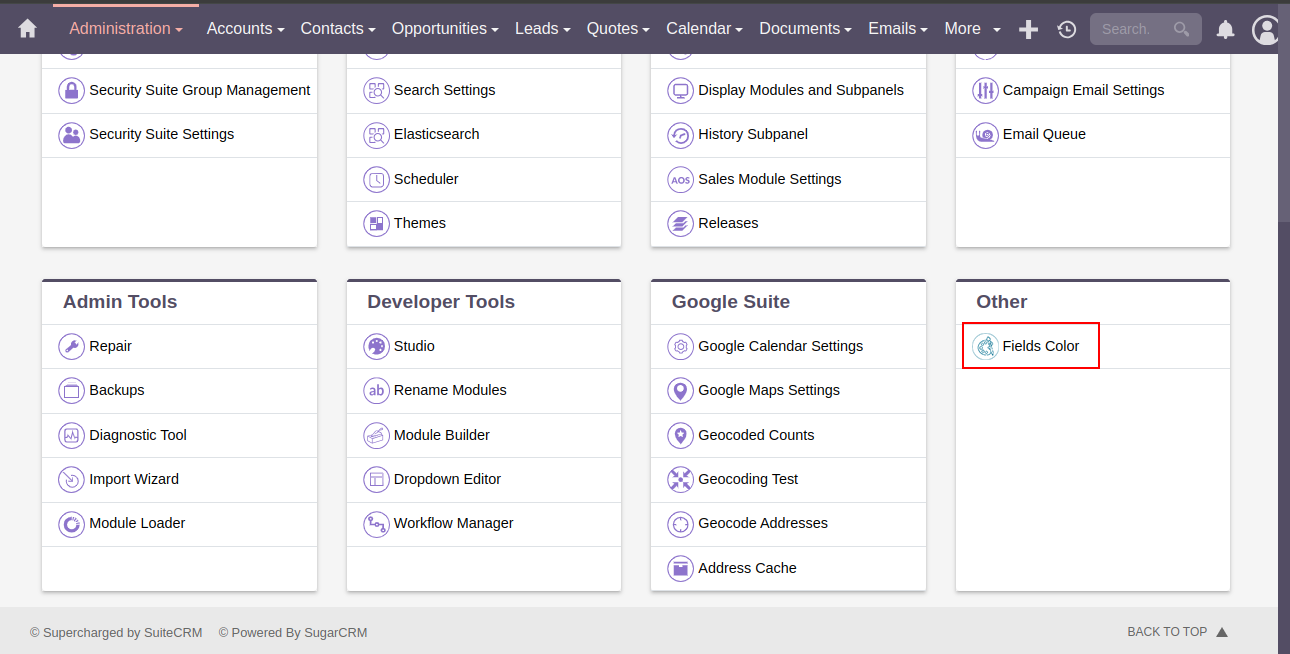Click the search input field
1290x654 pixels.
coord(1130,29)
